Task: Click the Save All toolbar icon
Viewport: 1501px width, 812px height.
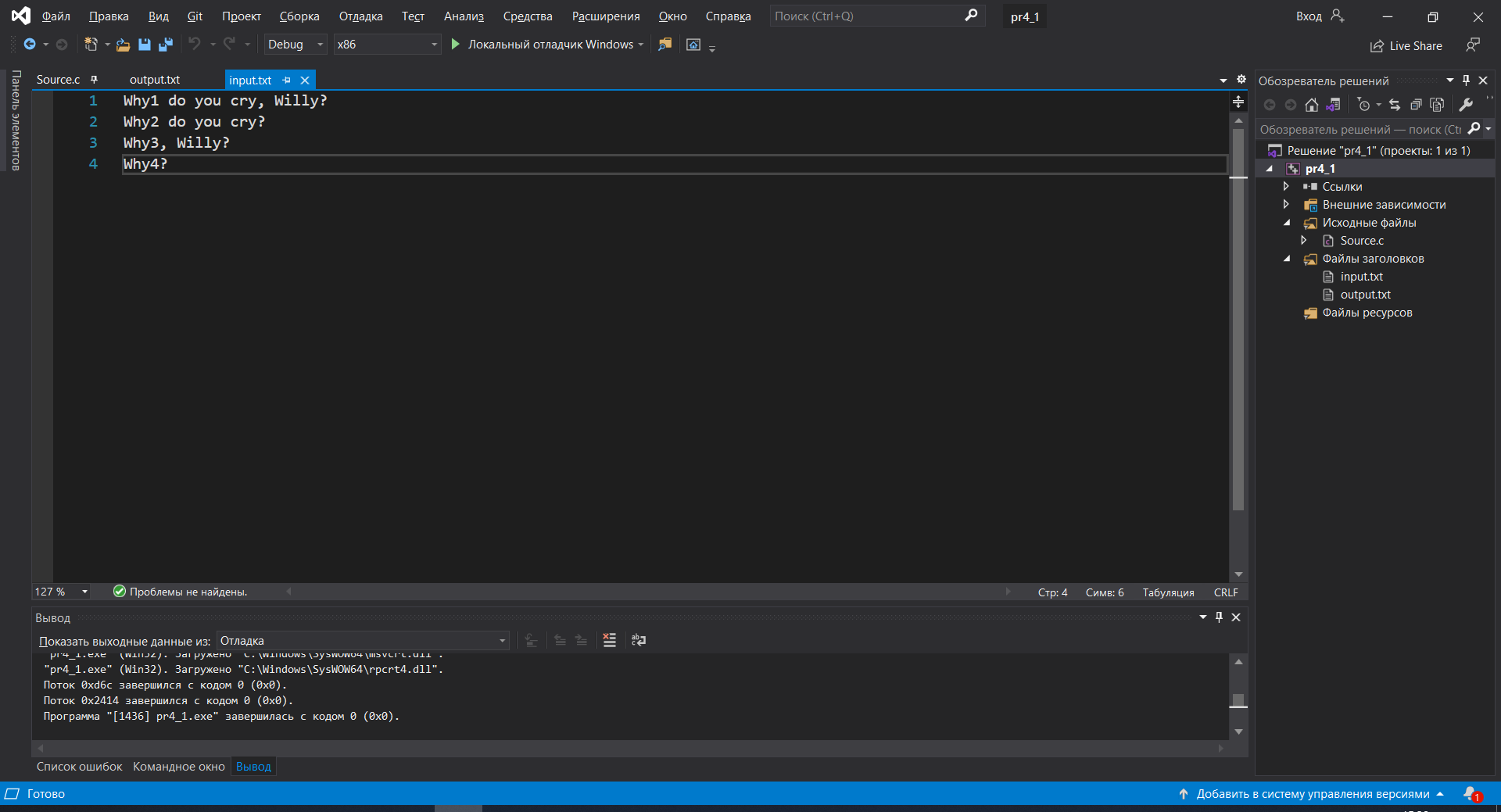Action: [x=165, y=45]
